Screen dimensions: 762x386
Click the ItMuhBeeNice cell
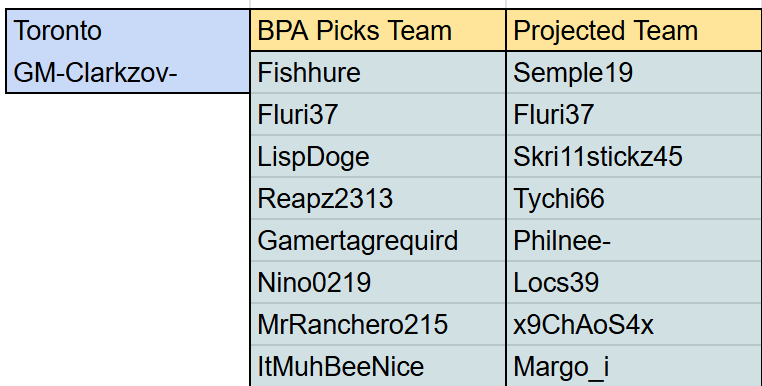378,366
